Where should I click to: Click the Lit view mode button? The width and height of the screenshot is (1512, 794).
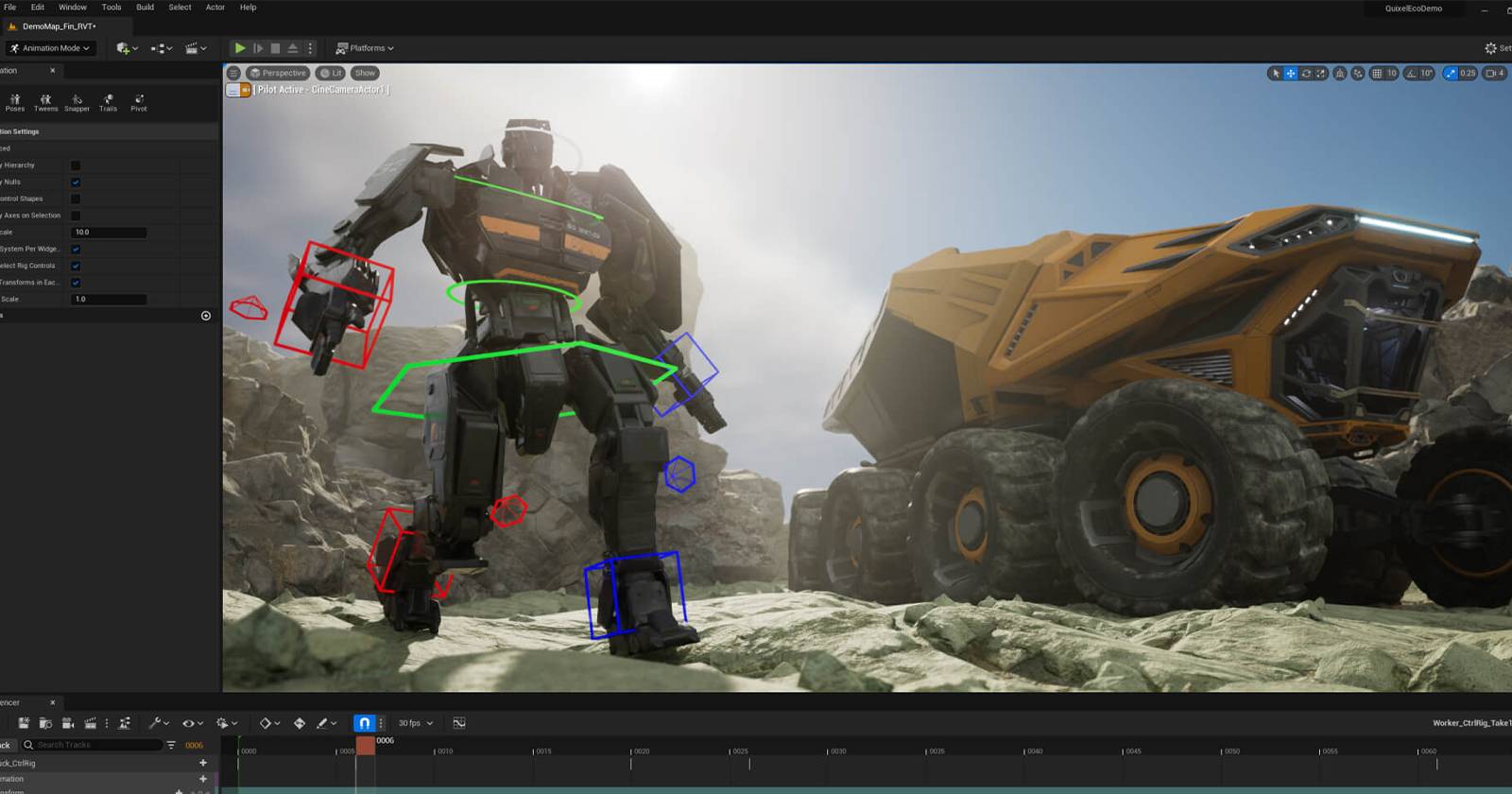point(331,73)
